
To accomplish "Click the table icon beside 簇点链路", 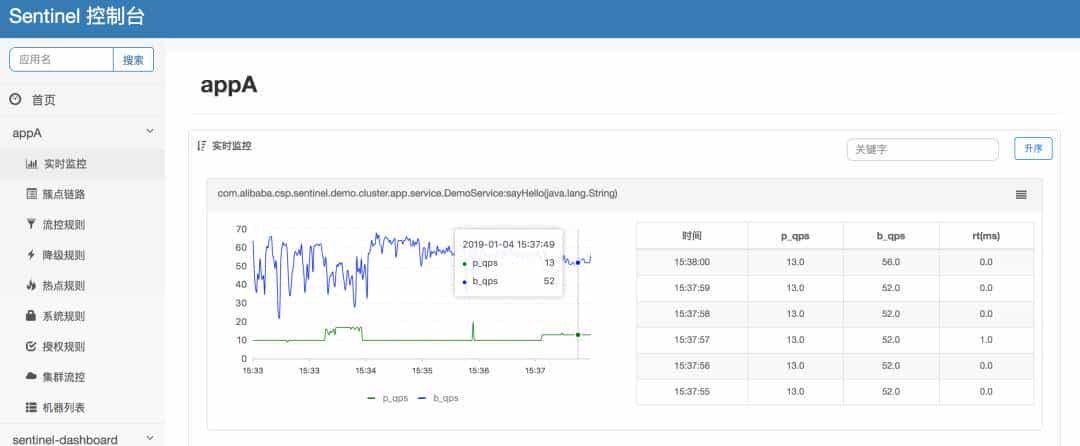I will [x=31, y=194].
